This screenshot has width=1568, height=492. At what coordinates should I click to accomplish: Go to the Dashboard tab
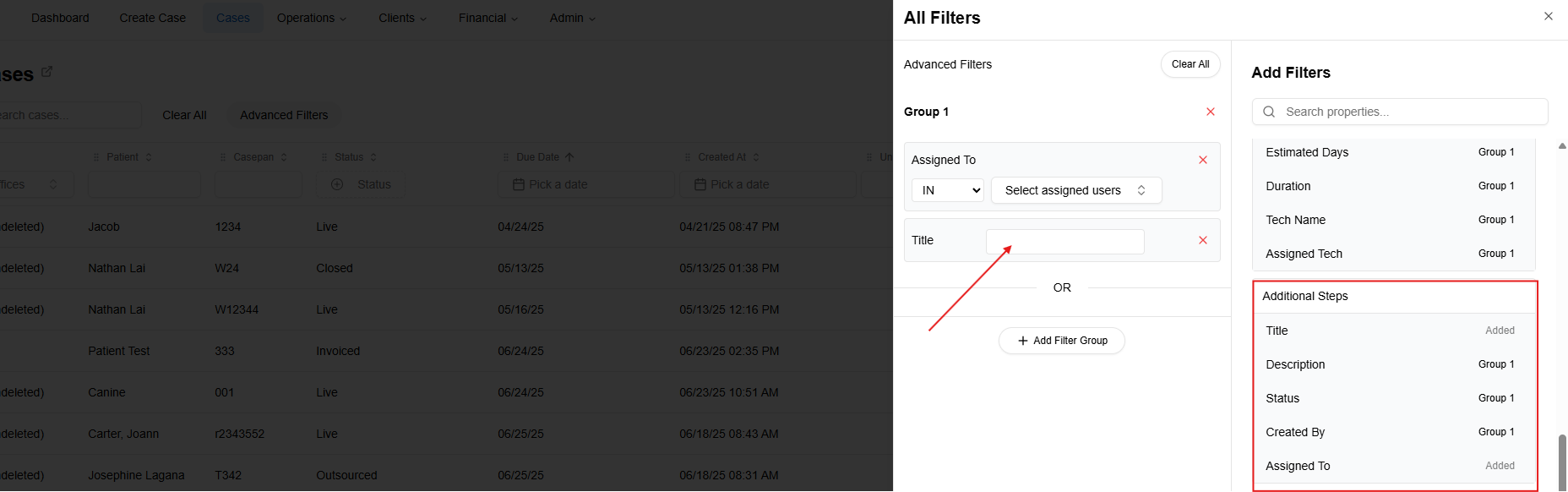[60, 18]
